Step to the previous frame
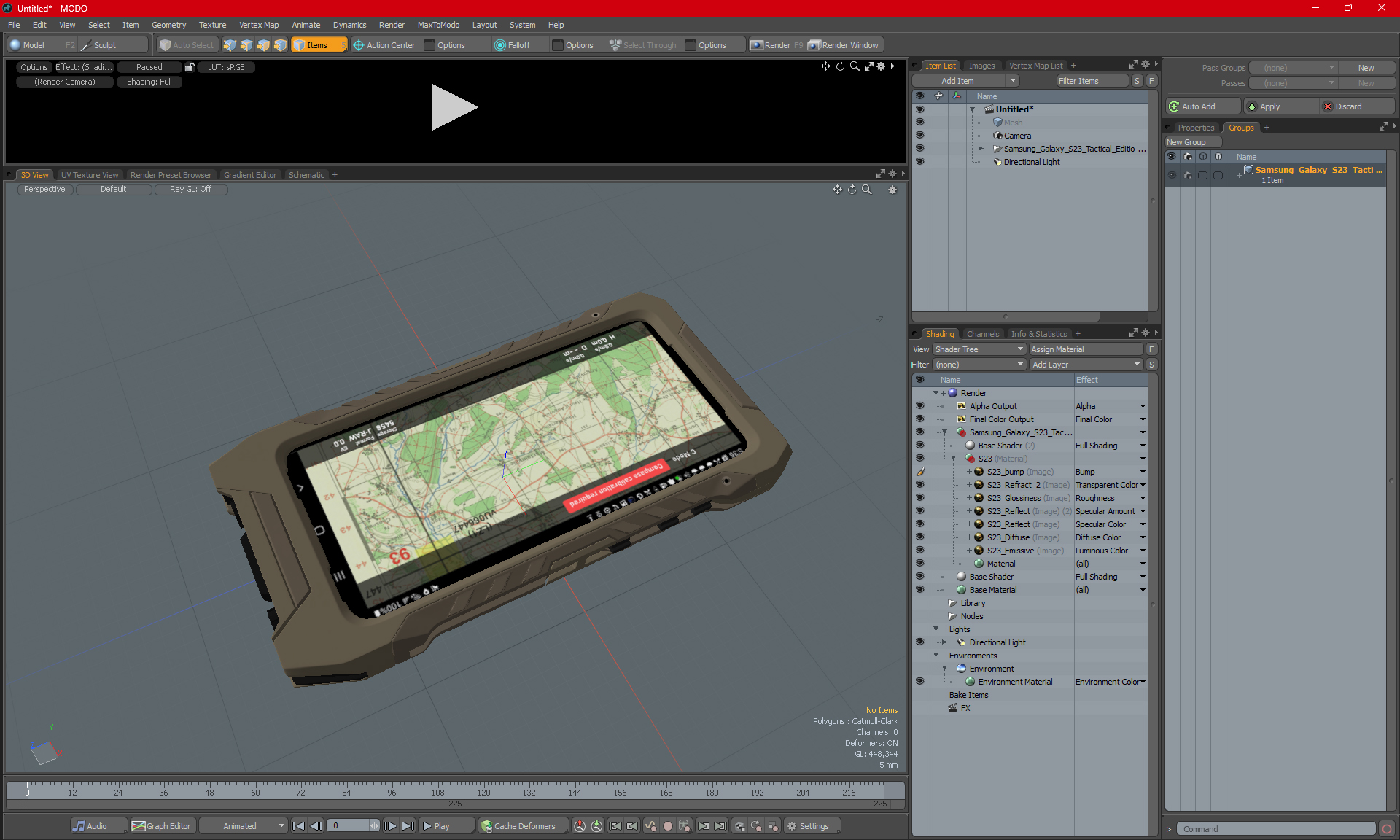Viewport: 1400px width, 840px height. (x=316, y=826)
